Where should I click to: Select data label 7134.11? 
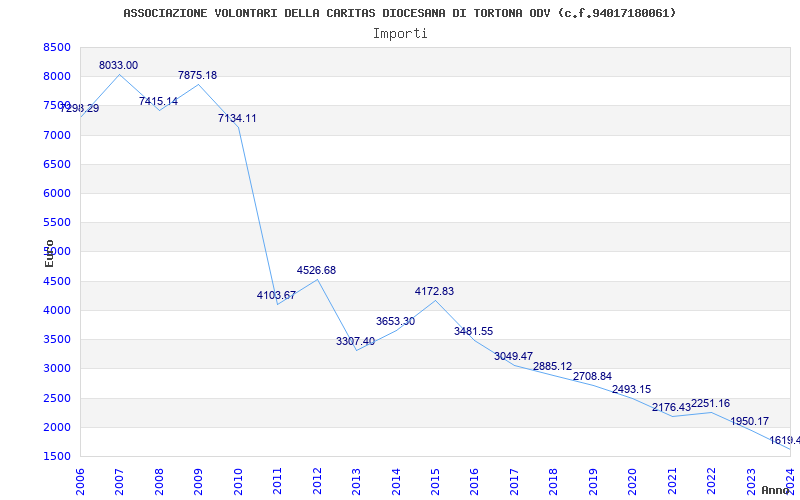pos(237,118)
